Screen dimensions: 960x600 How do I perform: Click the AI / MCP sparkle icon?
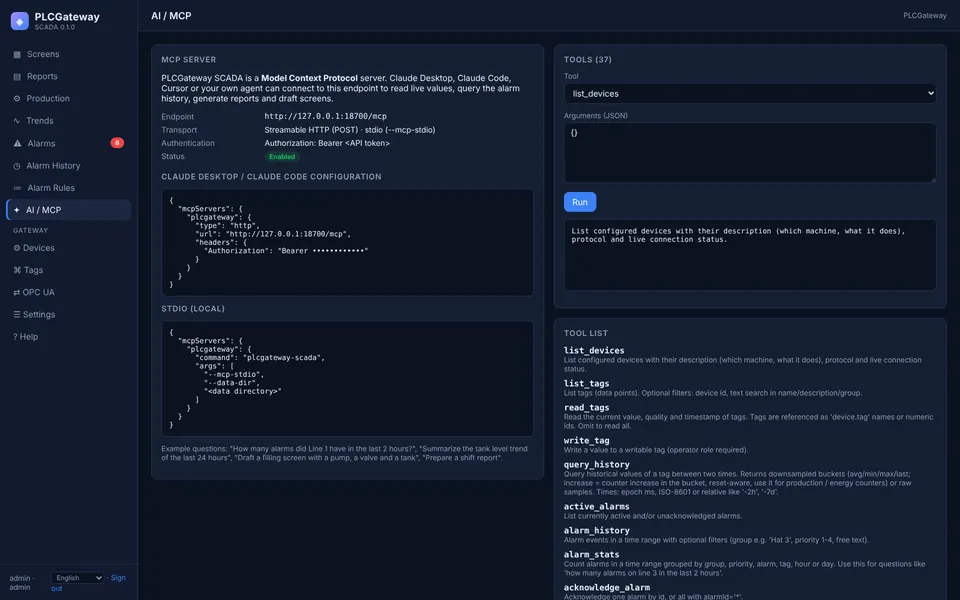pyautogui.click(x=17, y=210)
